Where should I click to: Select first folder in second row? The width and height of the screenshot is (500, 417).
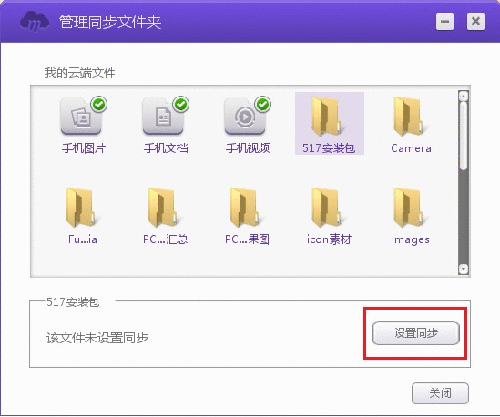tap(81, 208)
